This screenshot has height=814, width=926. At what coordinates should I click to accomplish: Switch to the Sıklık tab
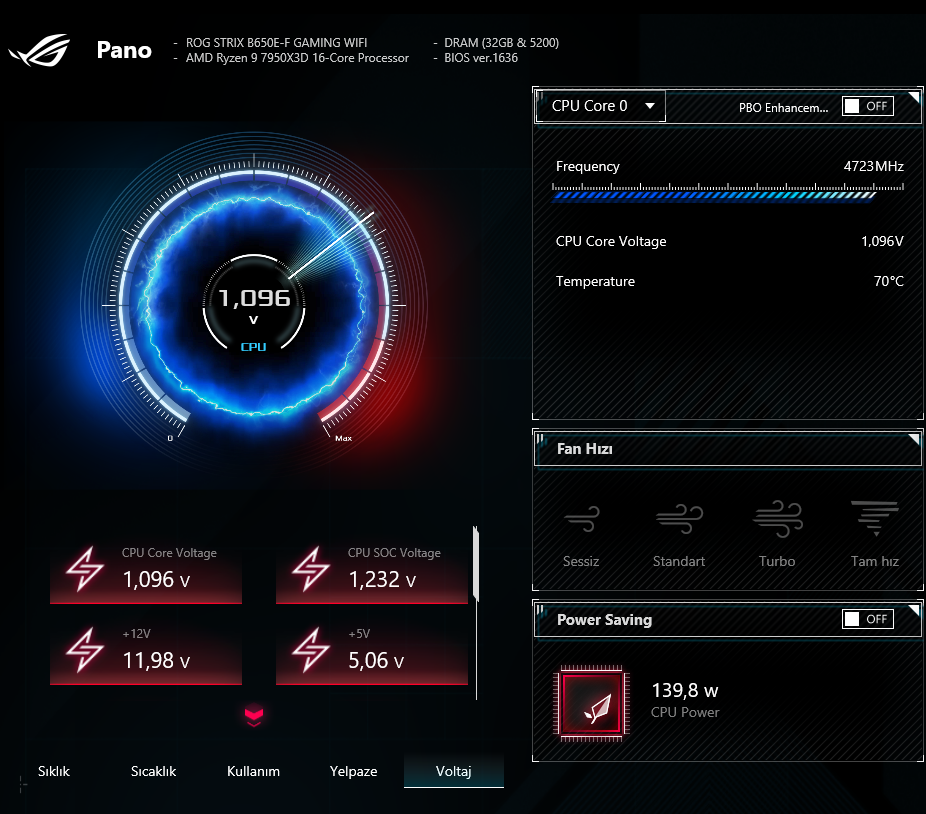(x=54, y=771)
